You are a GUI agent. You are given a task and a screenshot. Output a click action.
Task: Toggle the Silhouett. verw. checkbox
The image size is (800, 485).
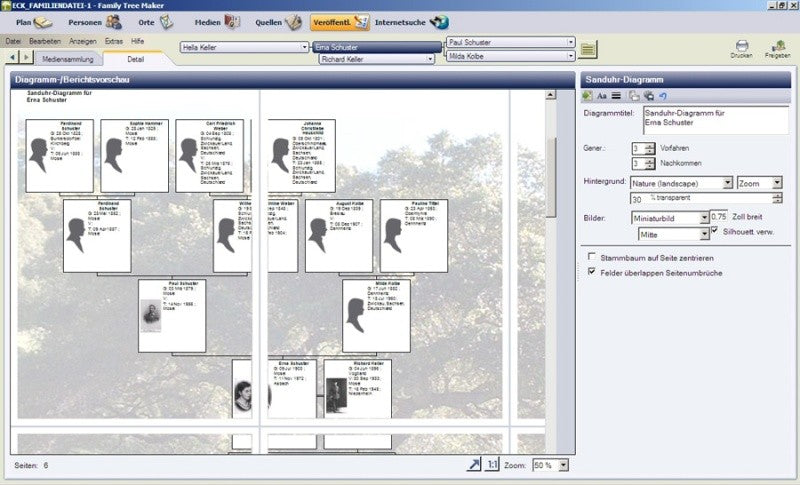point(714,231)
